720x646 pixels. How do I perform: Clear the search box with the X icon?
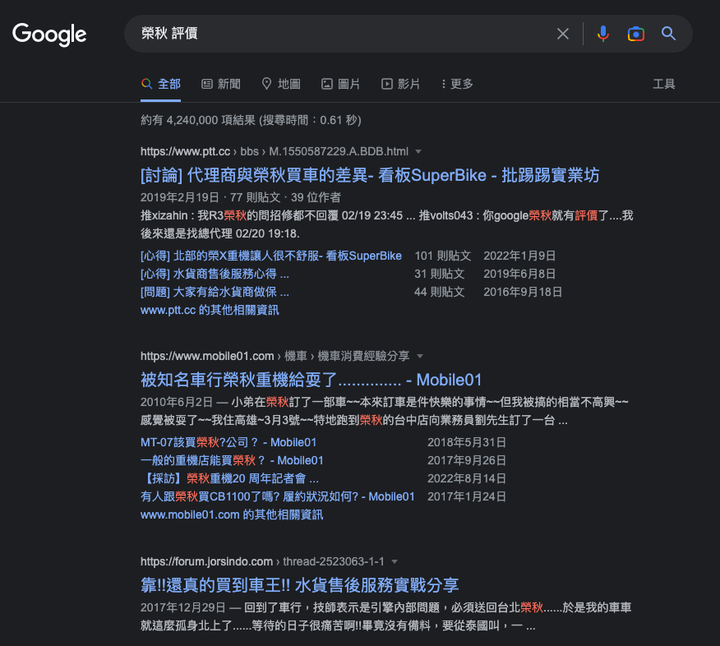click(x=562, y=34)
